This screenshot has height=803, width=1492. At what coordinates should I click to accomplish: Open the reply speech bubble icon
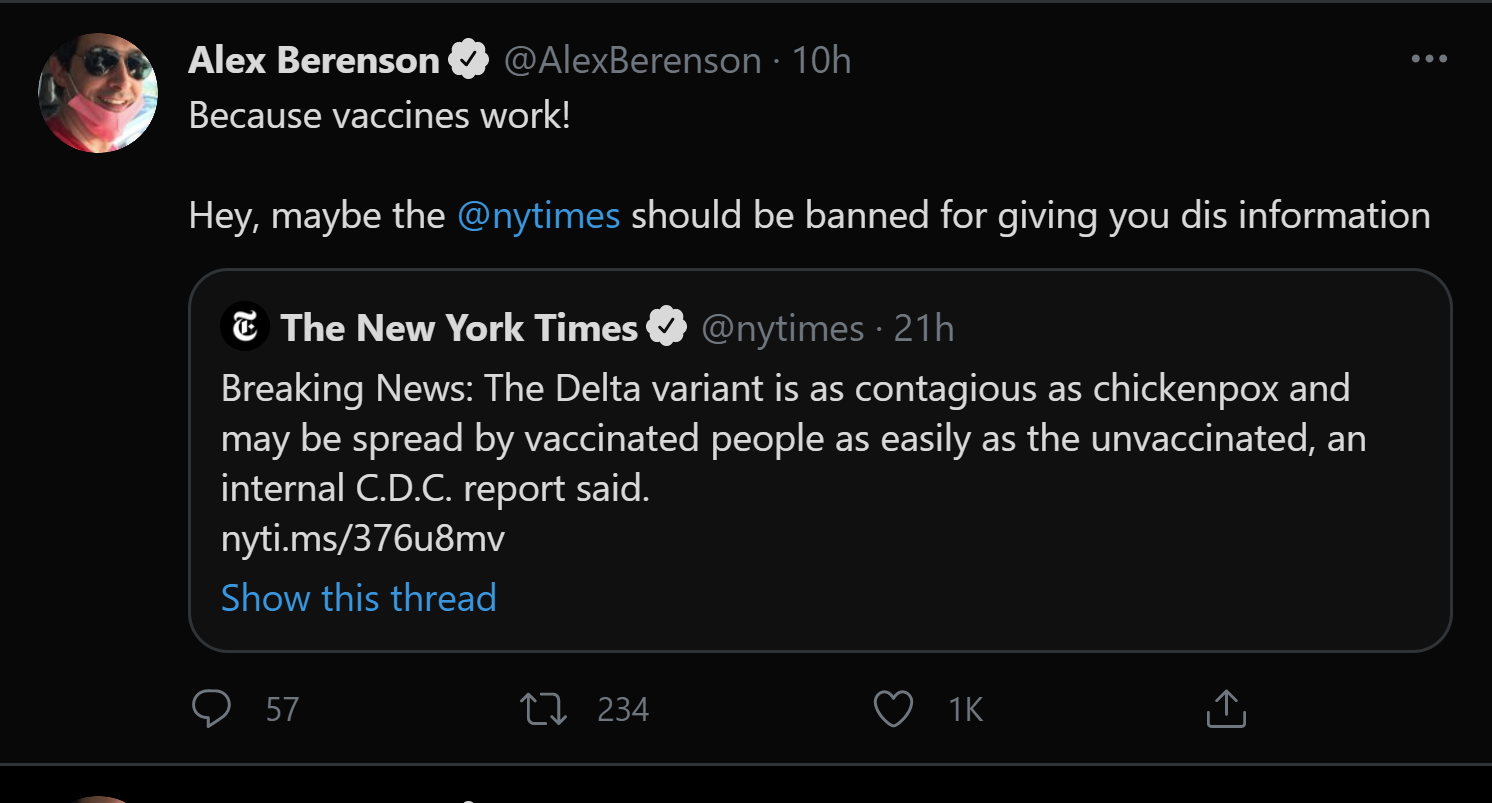pyautogui.click(x=211, y=709)
